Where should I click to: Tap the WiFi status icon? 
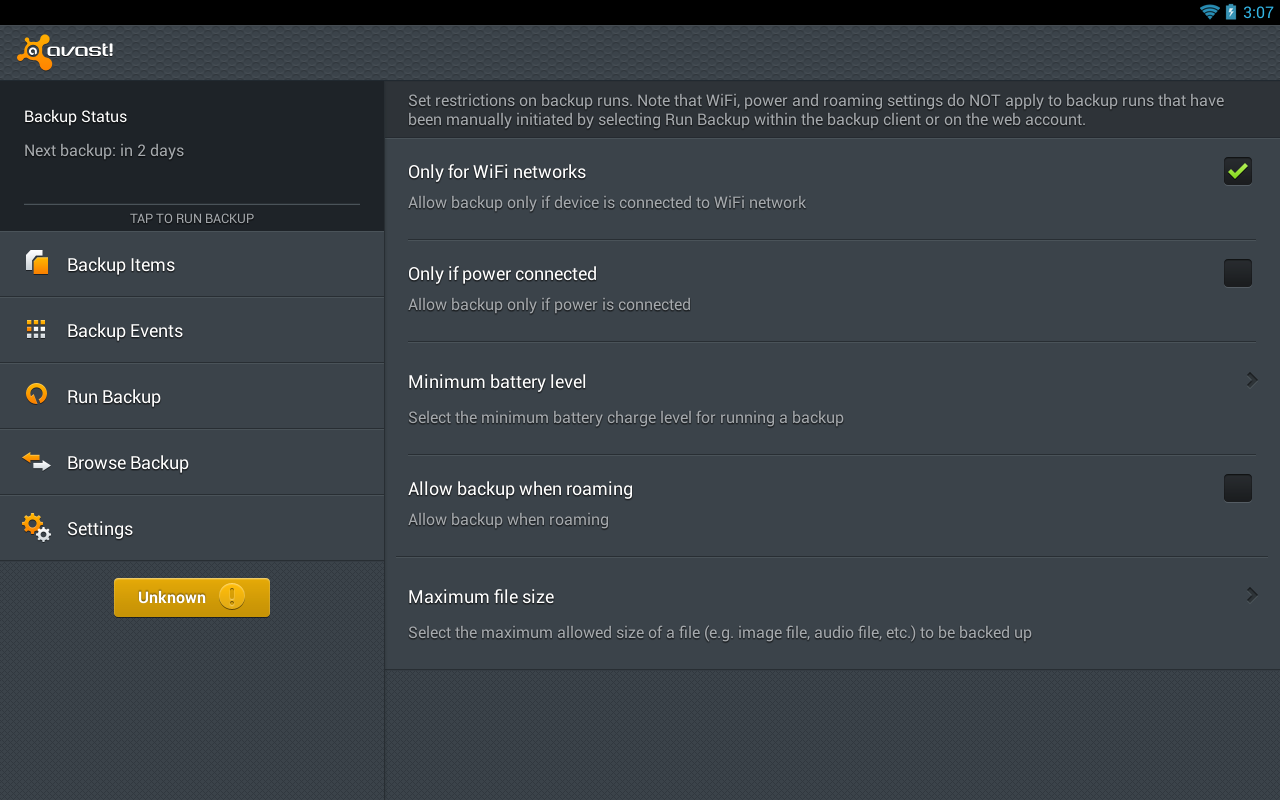[1210, 12]
